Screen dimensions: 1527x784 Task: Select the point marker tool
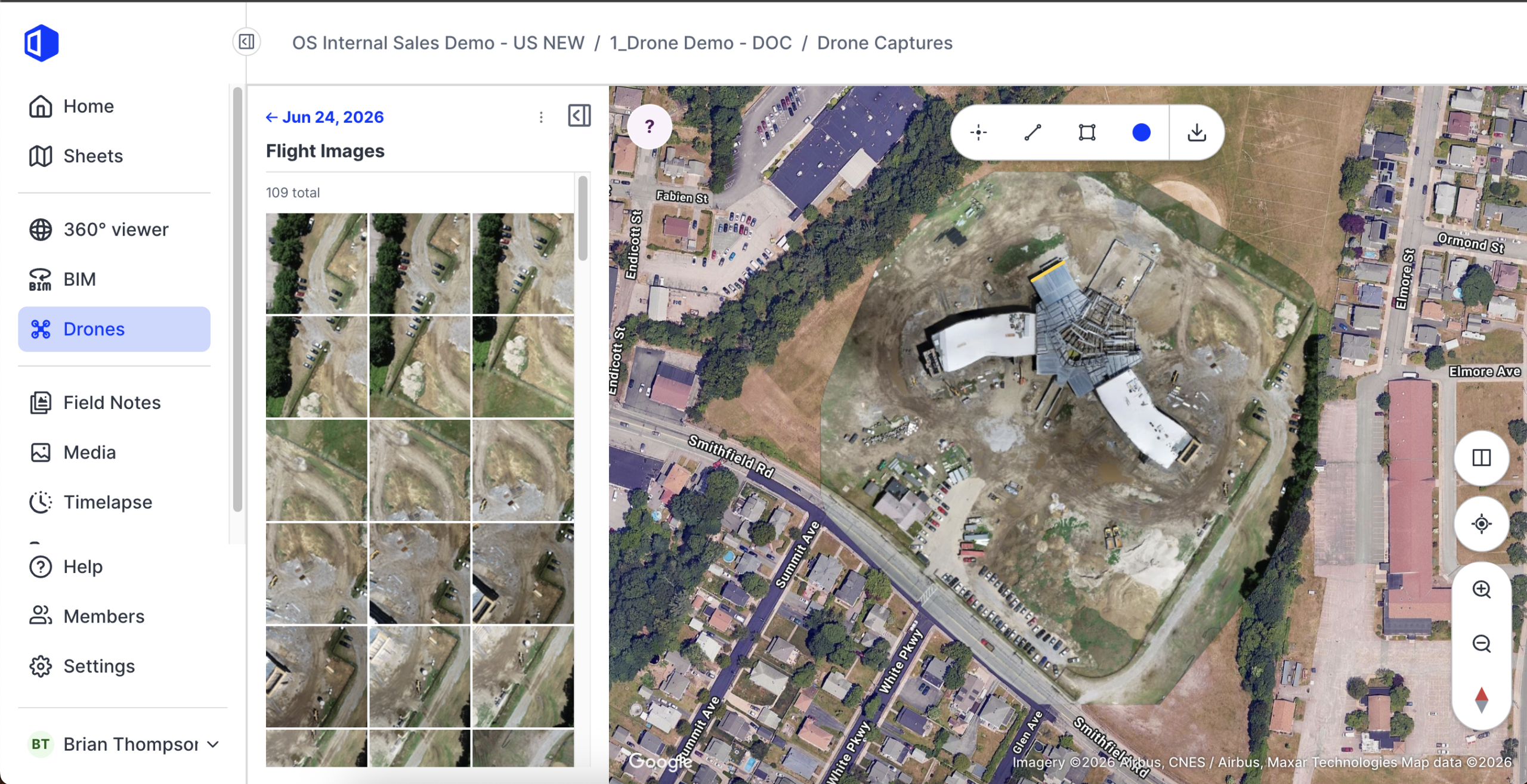[x=978, y=132]
